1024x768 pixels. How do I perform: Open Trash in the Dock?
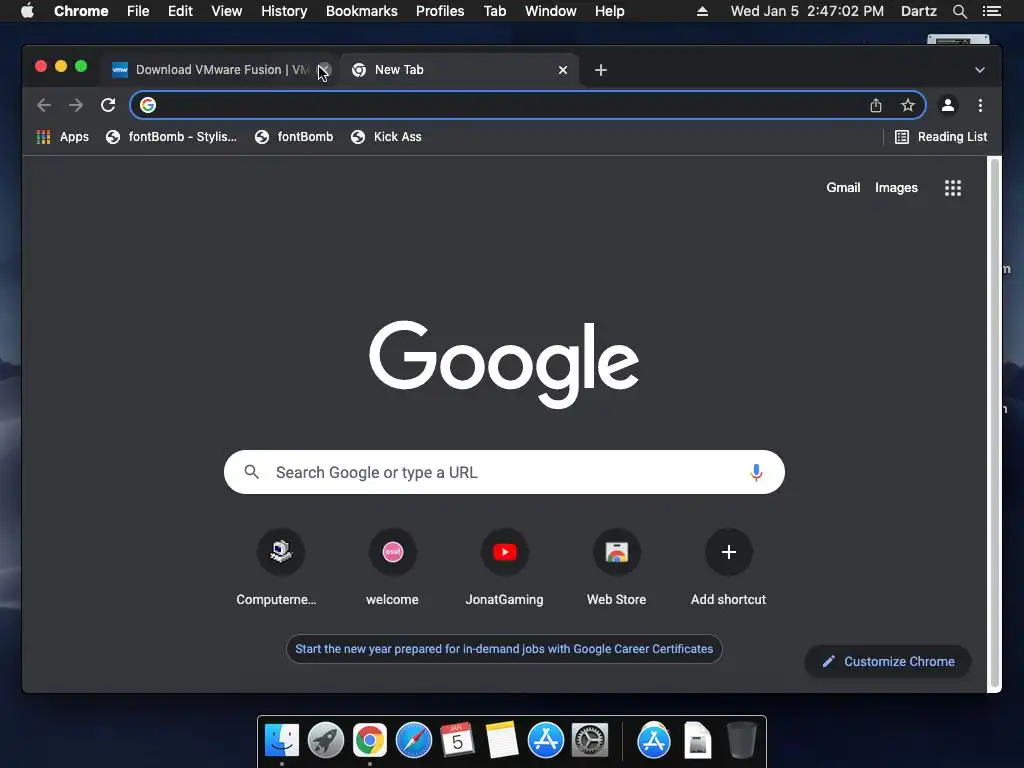(x=741, y=741)
